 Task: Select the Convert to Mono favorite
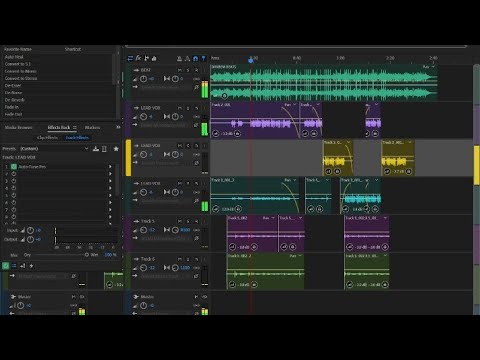coord(20,71)
